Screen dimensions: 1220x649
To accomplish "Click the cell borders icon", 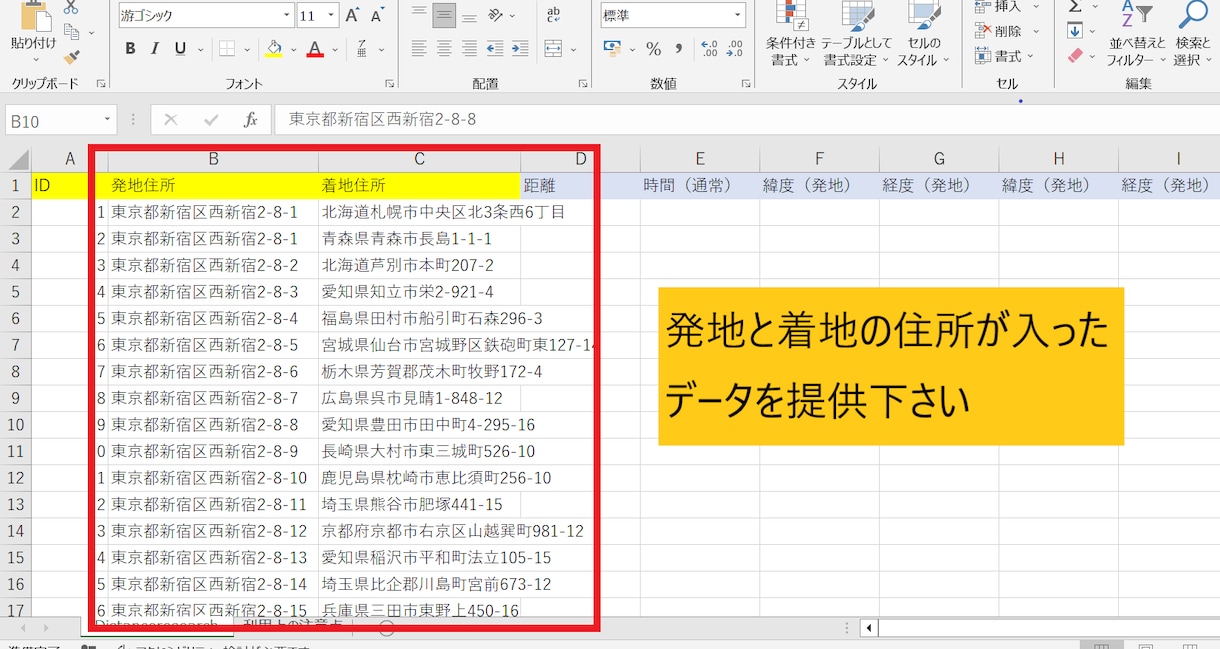I will tap(226, 49).
